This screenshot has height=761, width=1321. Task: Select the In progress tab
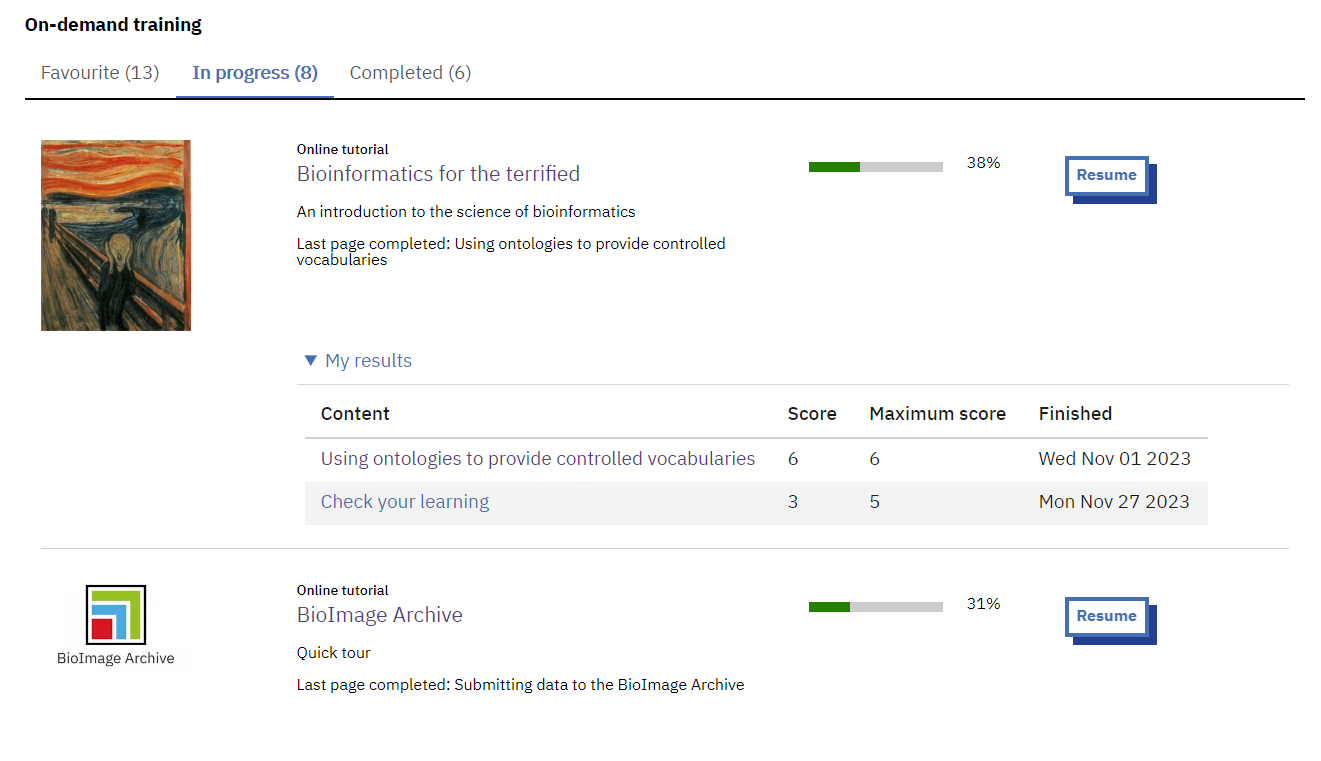pos(254,72)
